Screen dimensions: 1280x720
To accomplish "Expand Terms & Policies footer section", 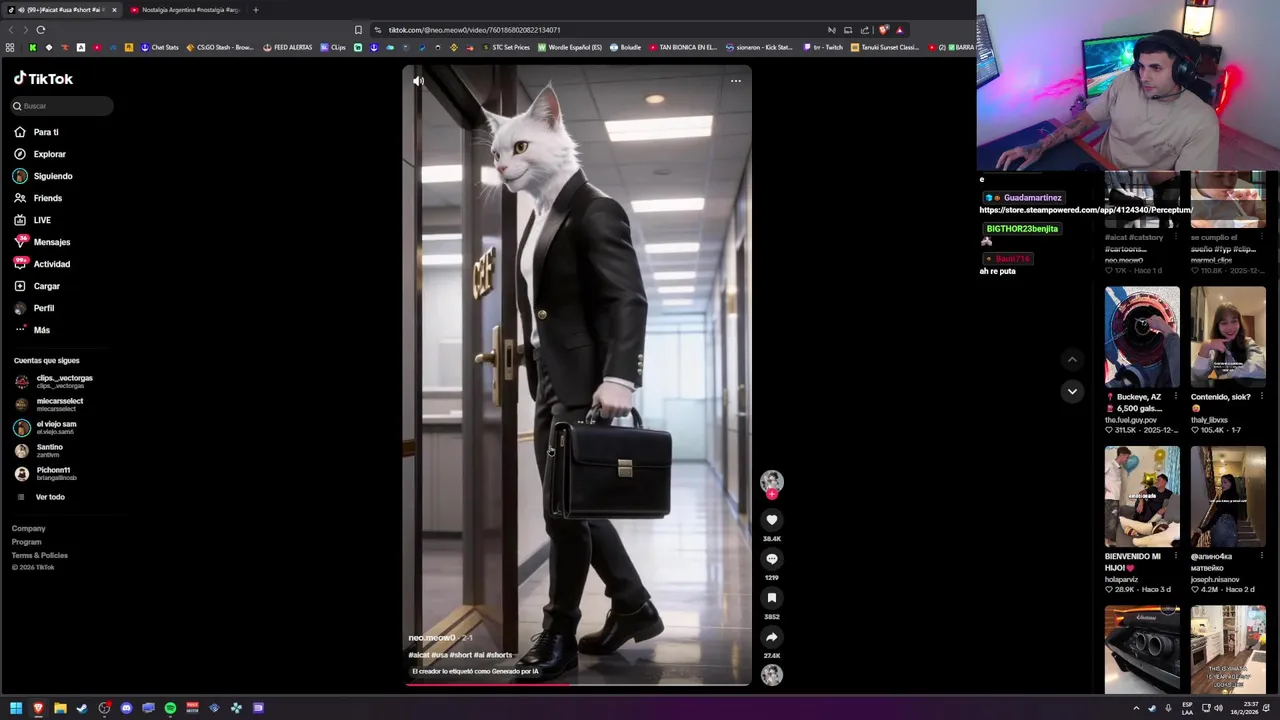I will click(40, 555).
